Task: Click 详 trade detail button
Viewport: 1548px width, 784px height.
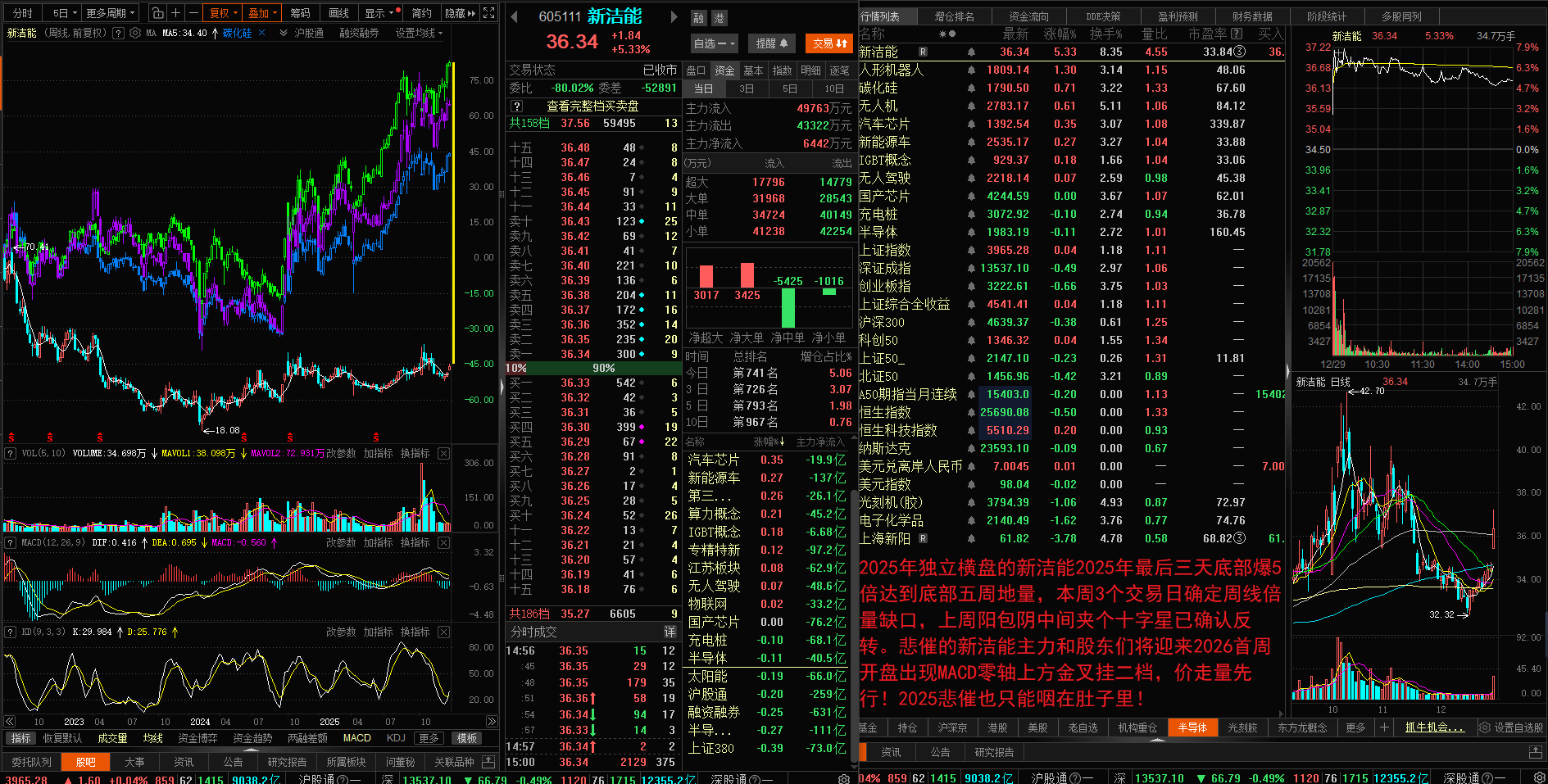Action: click(x=670, y=632)
